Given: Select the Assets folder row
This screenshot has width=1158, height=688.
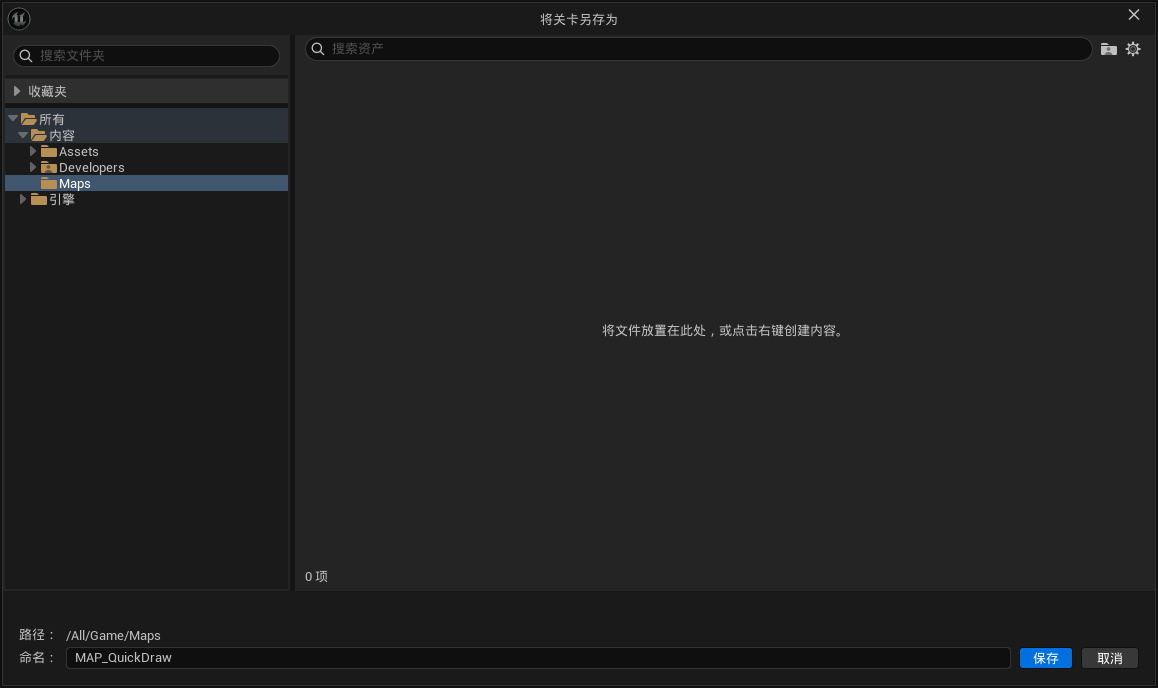Looking at the screenshot, I should point(146,151).
